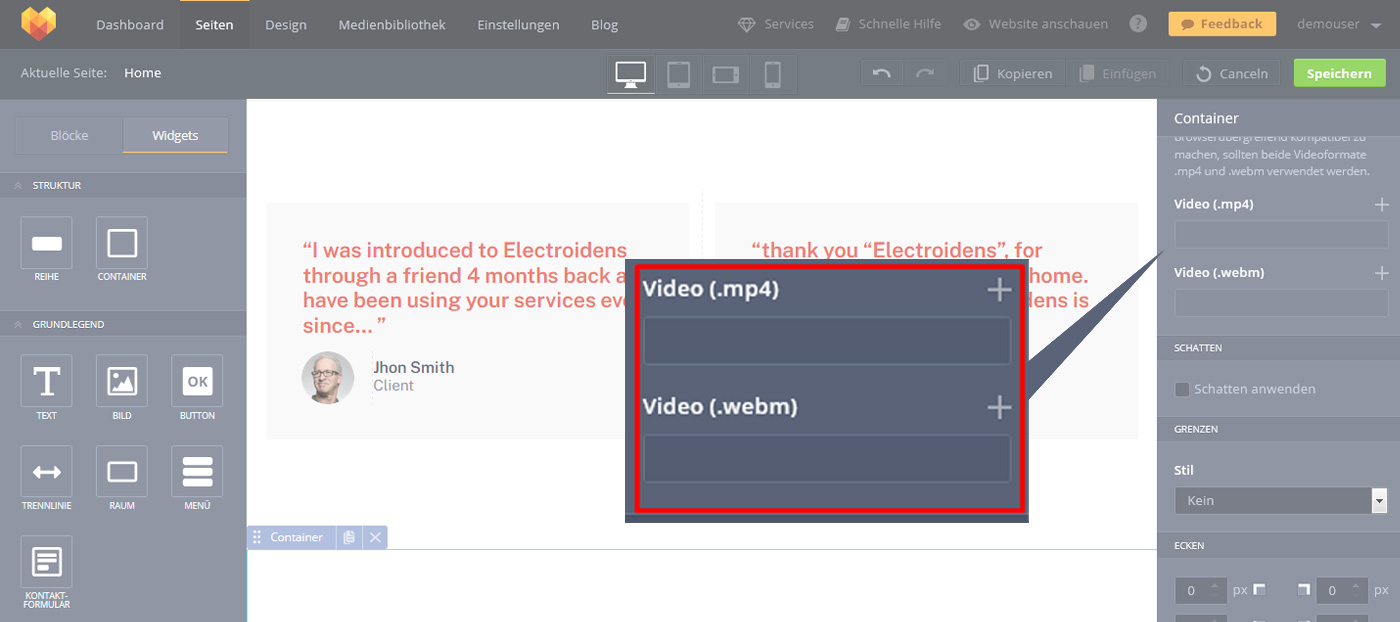
Task: Click the Feedback button
Action: [1222, 24]
